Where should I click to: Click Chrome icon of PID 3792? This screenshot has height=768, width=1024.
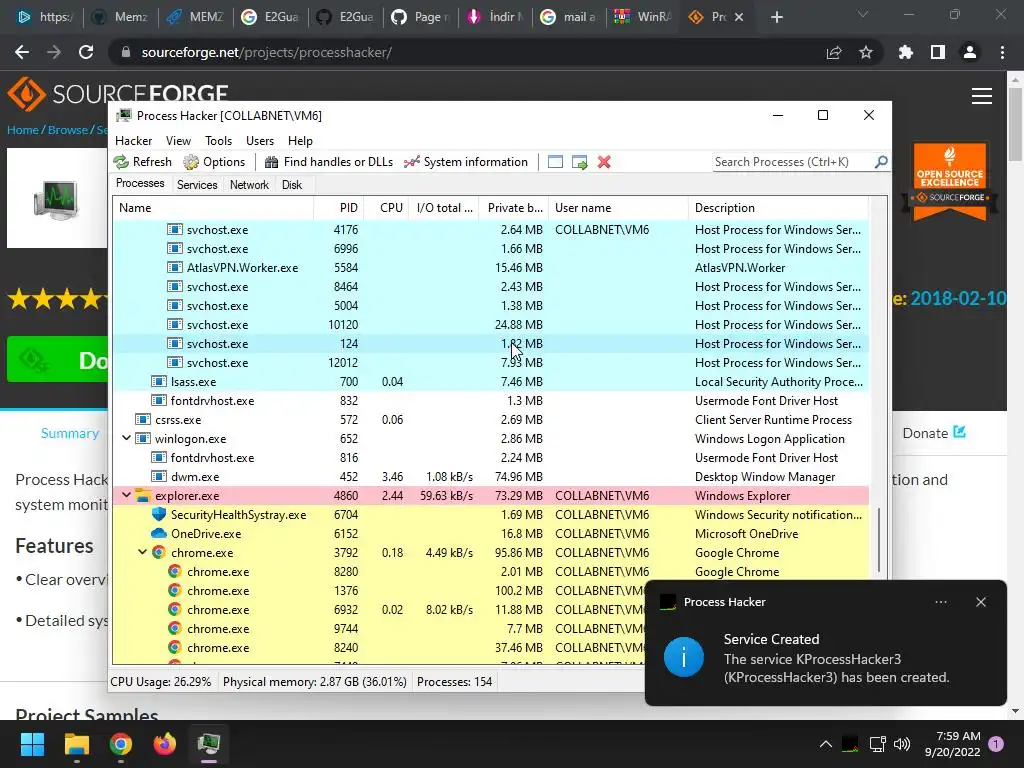pos(159,552)
